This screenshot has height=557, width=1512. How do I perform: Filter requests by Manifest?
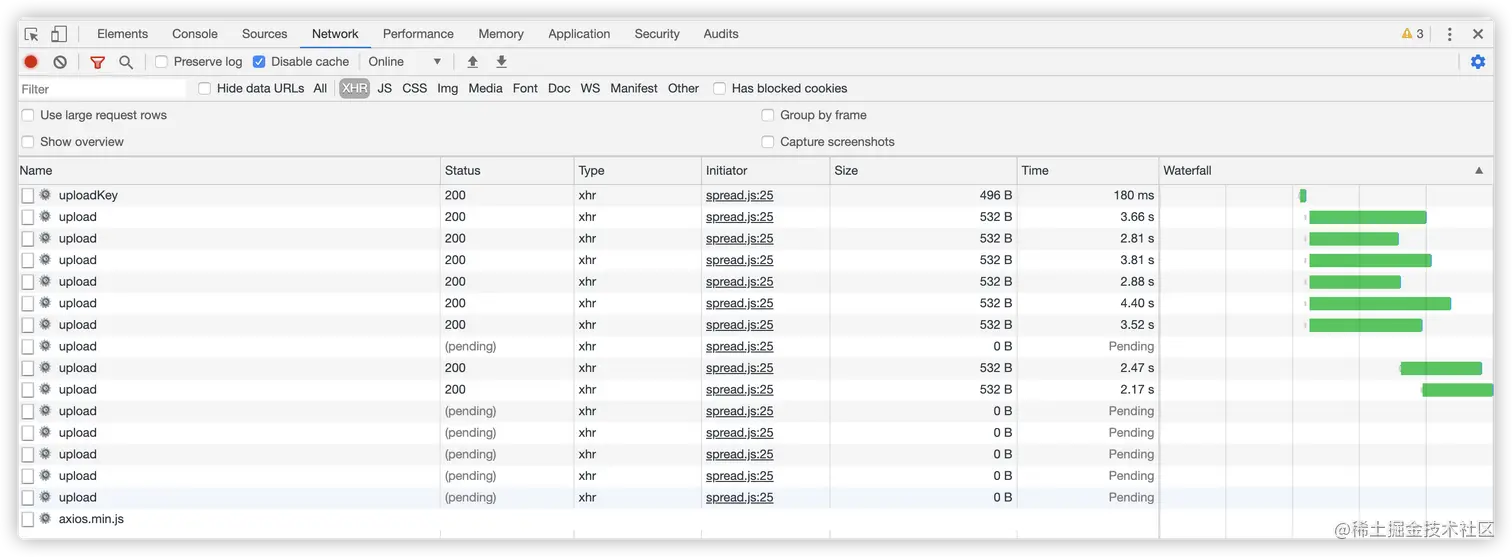tap(634, 88)
